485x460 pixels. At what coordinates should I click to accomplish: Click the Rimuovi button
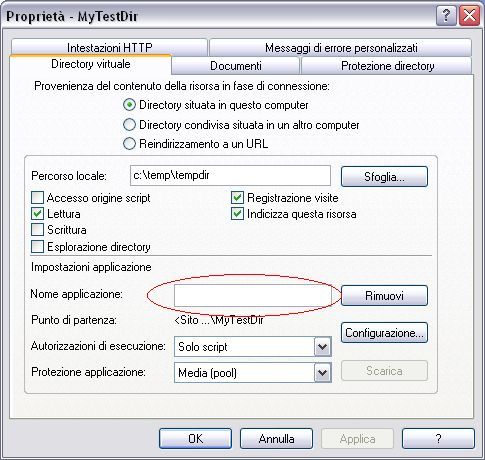(384, 295)
